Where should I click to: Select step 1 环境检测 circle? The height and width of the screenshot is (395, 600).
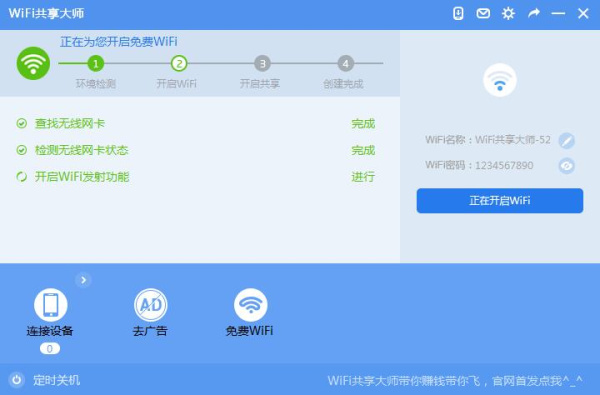(x=96, y=64)
